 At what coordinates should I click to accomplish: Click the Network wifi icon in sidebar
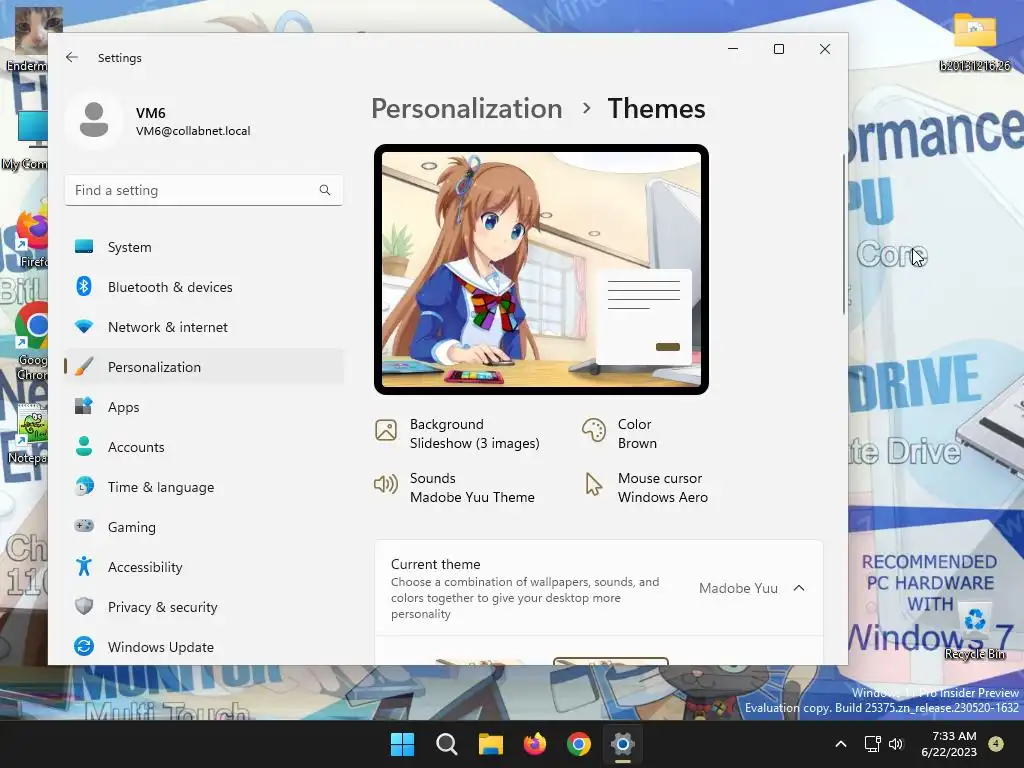point(84,327)
